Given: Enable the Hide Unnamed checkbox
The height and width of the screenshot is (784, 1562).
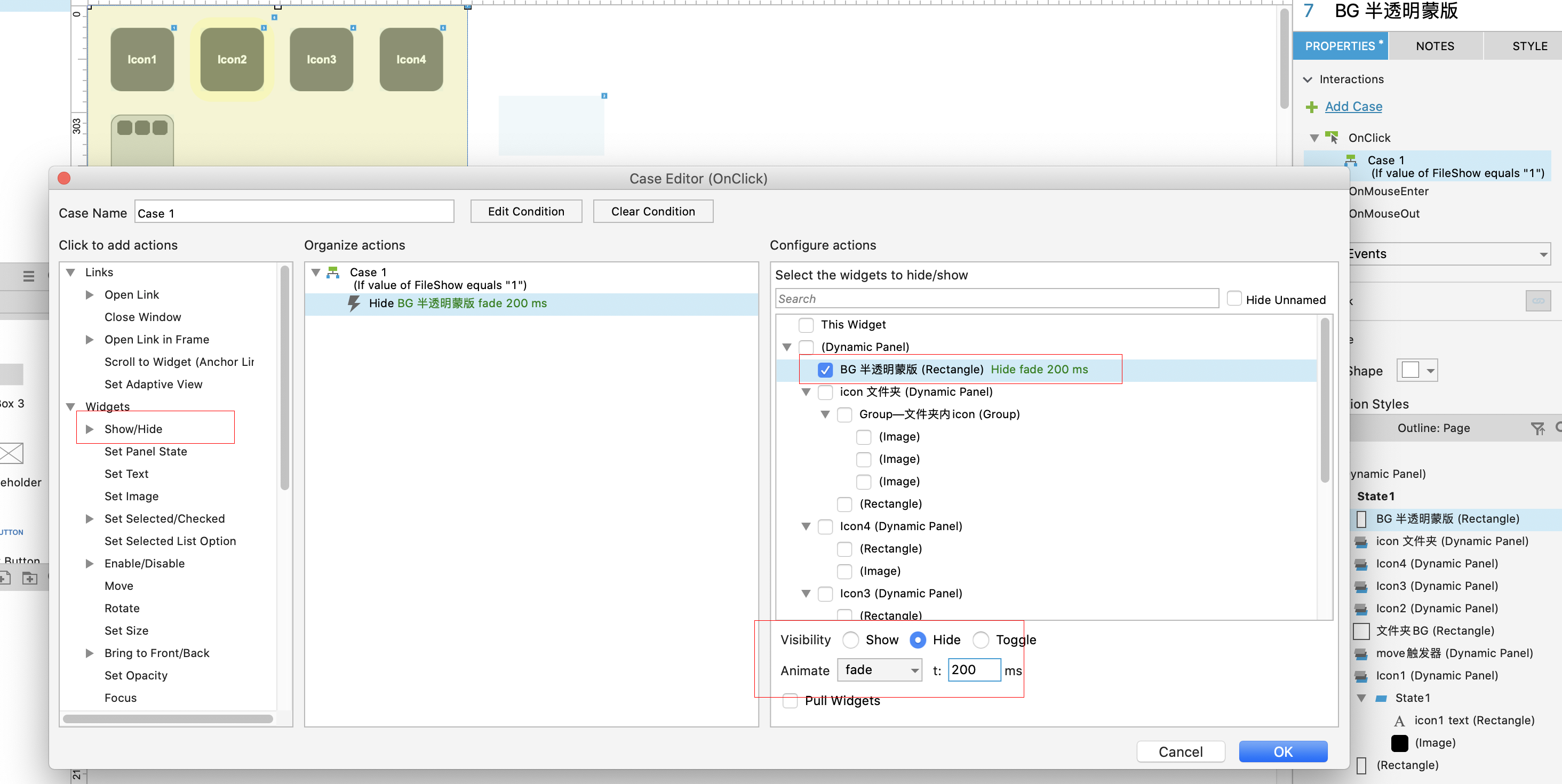Looking at the screenshot, I should click(1233, 299).
